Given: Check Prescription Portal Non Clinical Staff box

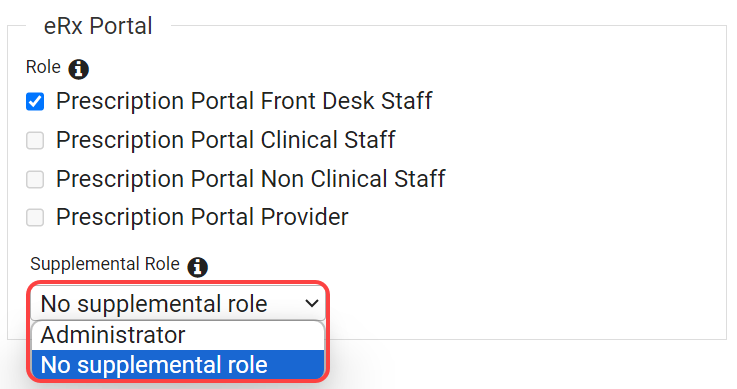Looking at the screenshot, I should (x=35, y=179).
